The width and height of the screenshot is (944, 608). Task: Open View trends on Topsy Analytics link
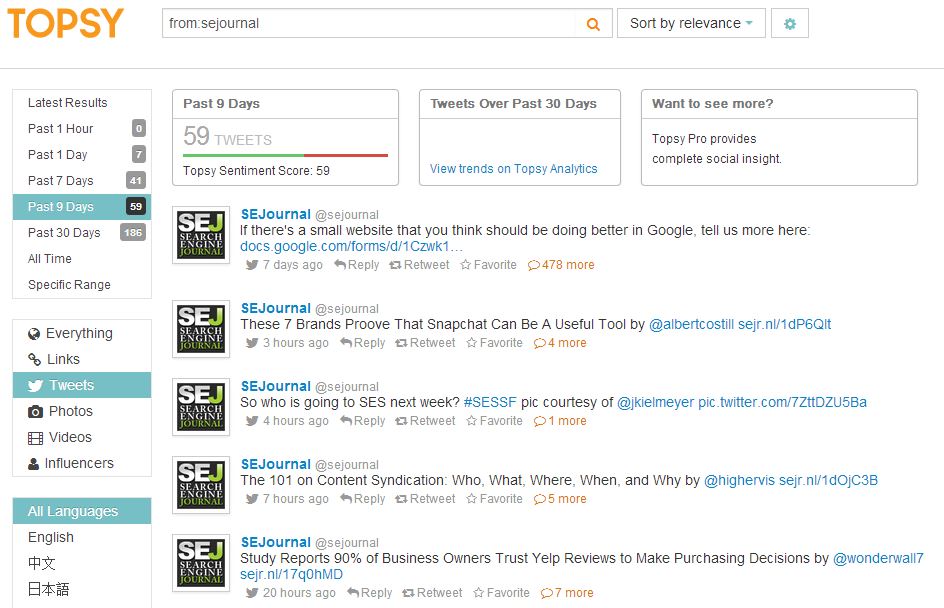point(514,169)
